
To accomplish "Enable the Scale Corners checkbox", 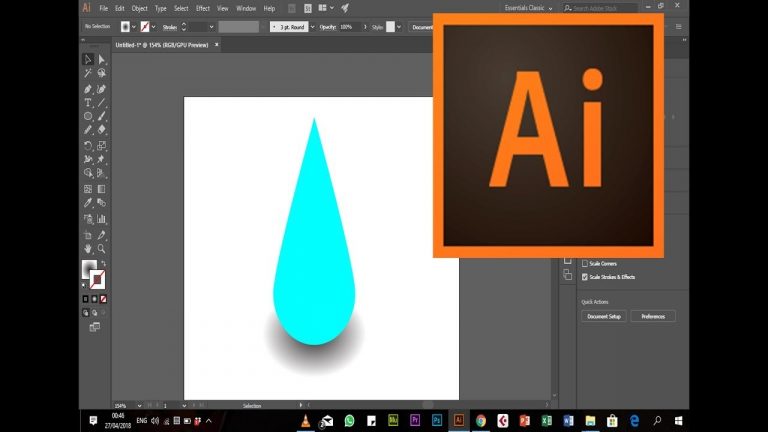I will (585, 264).
